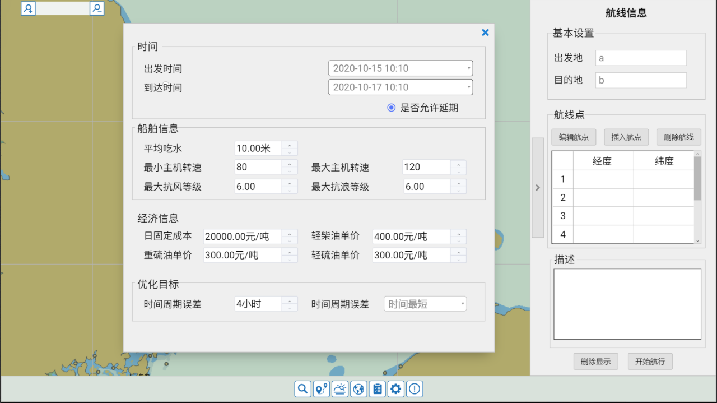This screenshot has width=717, height=403.
Task: Expand the 时间最短 optimization dropdown
Action: click(462, 303)
